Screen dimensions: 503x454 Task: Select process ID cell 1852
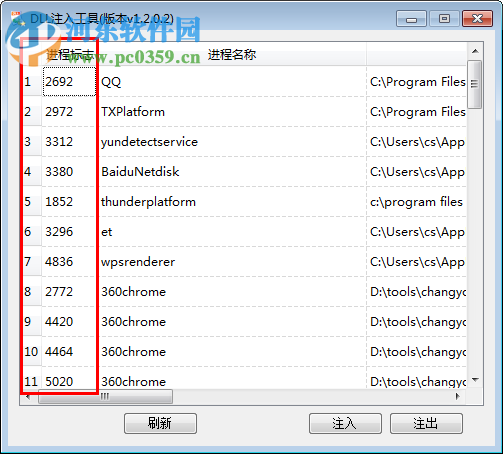69,202
